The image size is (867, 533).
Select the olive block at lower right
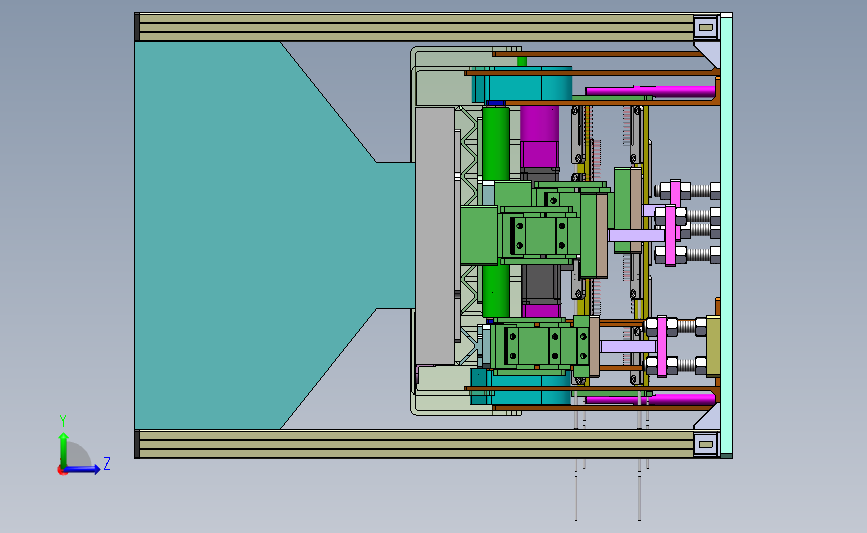713,346
